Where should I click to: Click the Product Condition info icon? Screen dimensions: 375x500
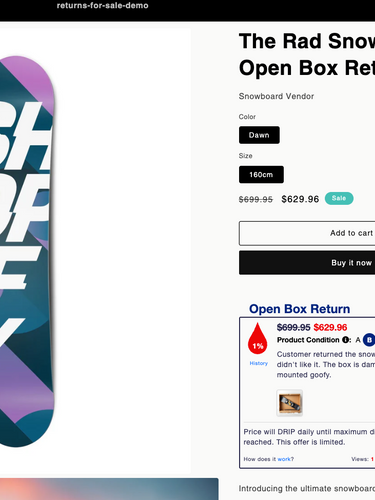pos(346,340)
